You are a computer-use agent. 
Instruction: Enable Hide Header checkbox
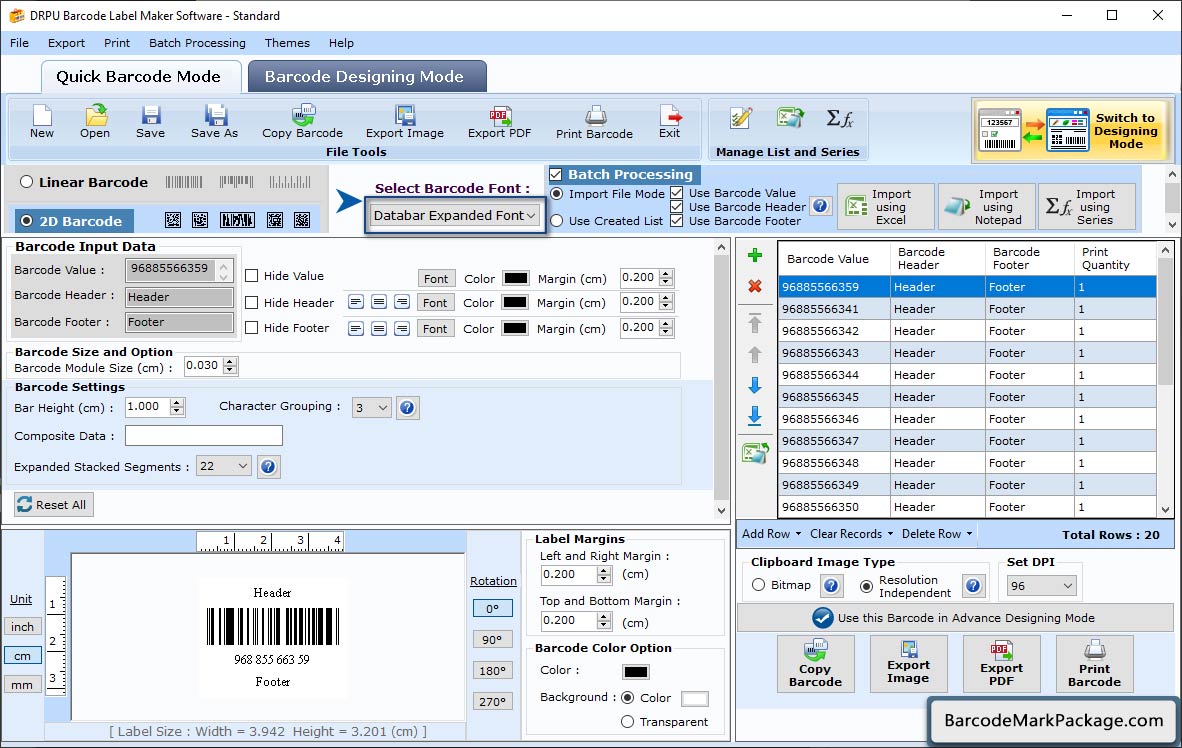point(252,302)
